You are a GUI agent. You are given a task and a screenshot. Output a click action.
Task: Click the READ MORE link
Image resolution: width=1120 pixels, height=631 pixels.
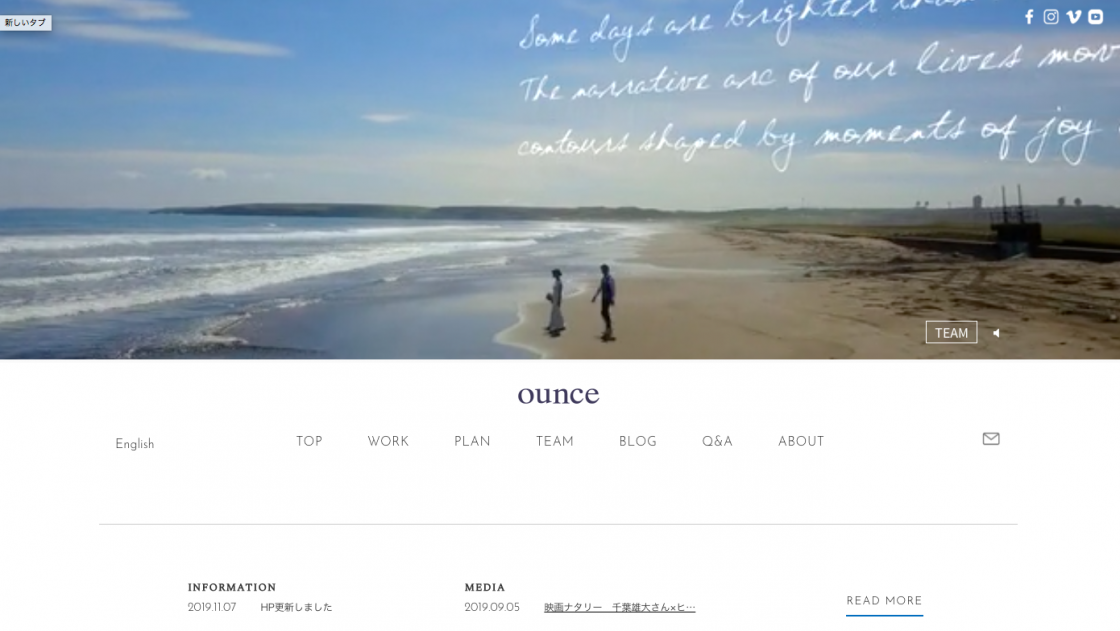coord(884,601)
